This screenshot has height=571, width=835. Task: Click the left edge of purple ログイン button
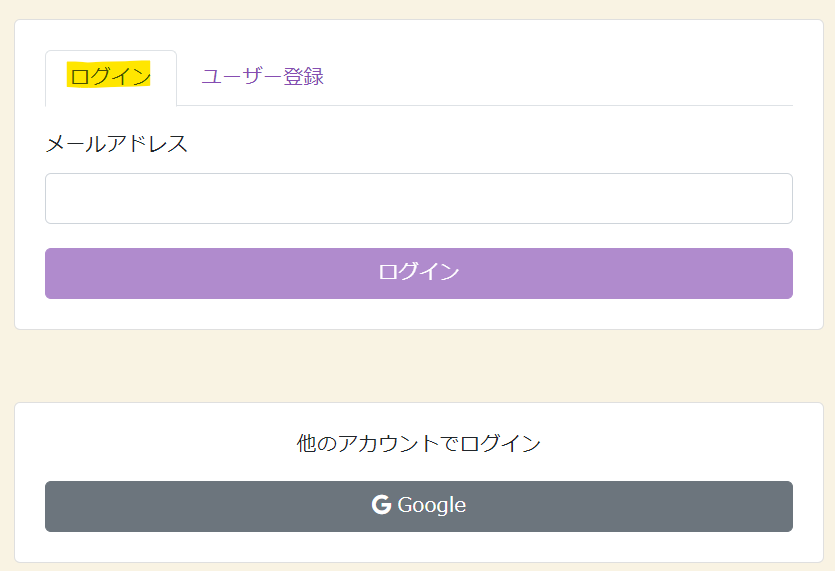click(64, 273)
